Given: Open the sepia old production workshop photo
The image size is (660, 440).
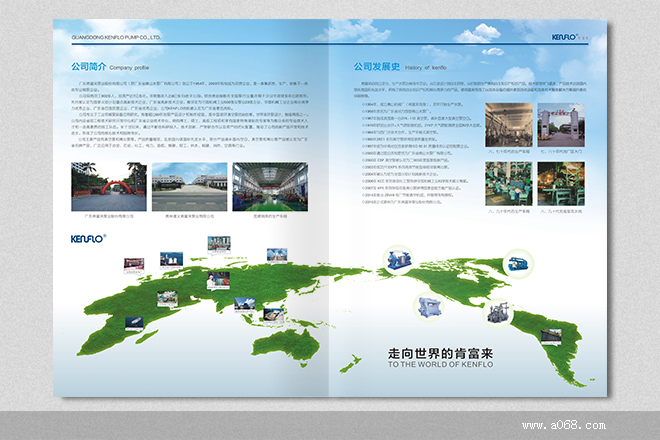Looking at the screenshot, I should click(x=508, y=125).
